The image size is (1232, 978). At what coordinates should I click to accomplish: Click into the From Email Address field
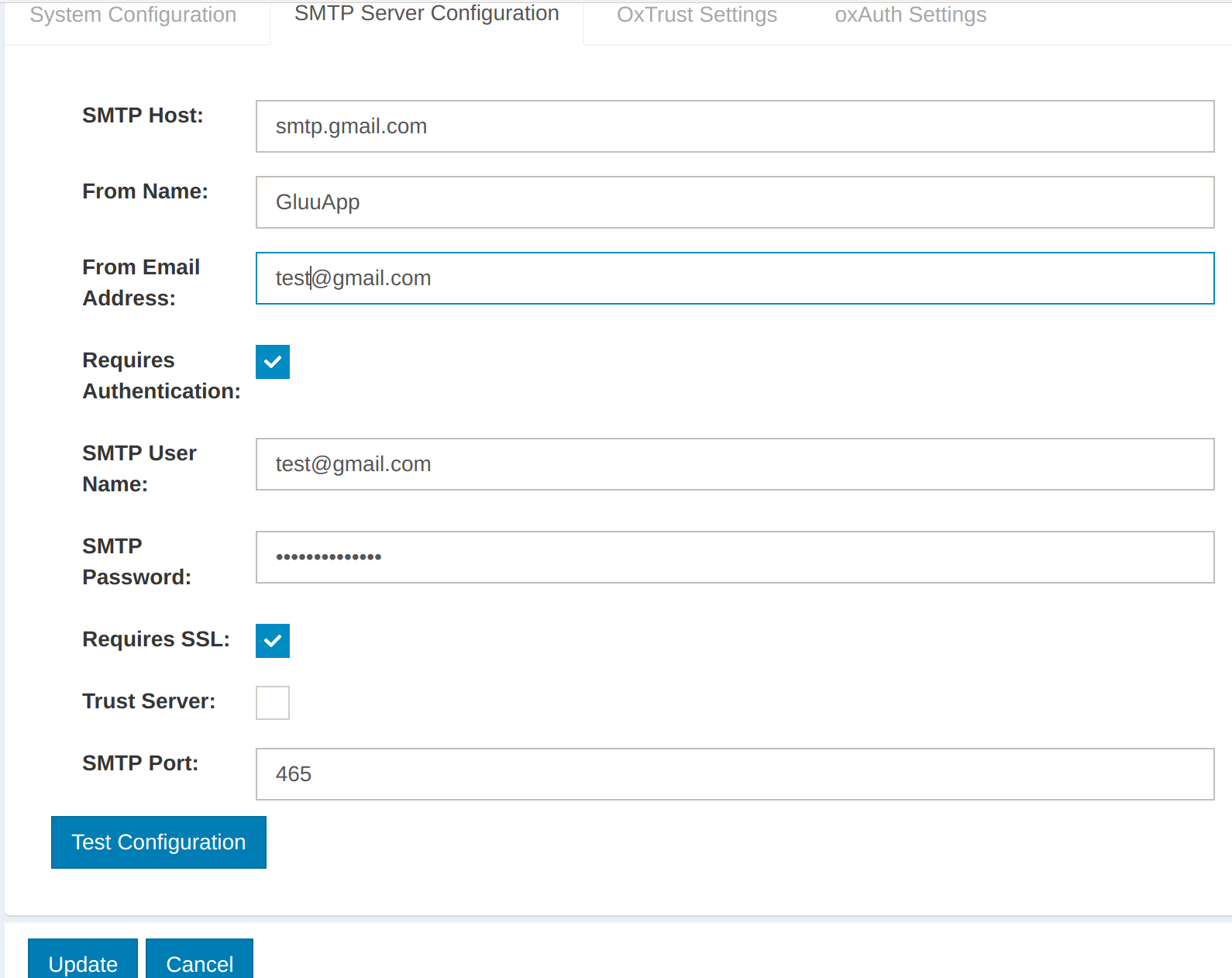click(x=734, y=278)
